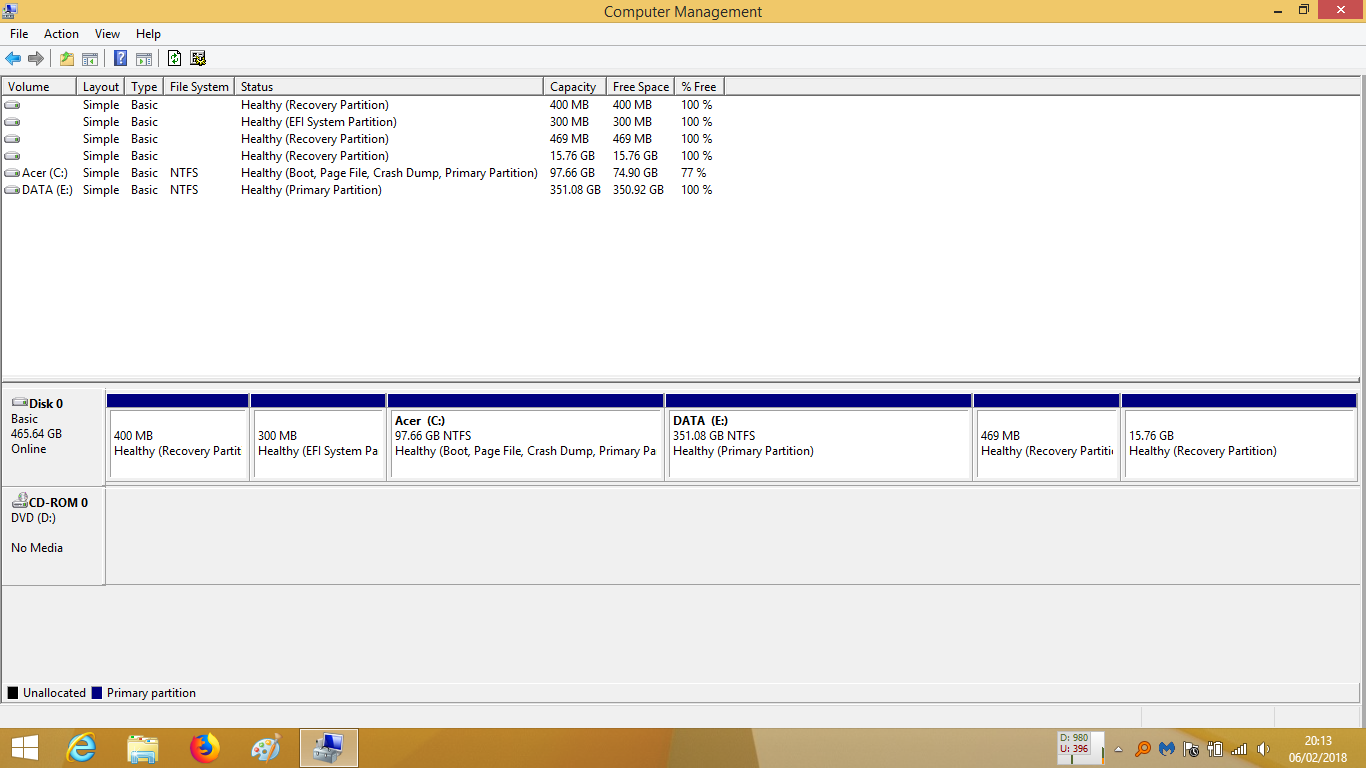Sort by the Capacity column header
Screen dimensions: 1366x768
coord(575,87)
